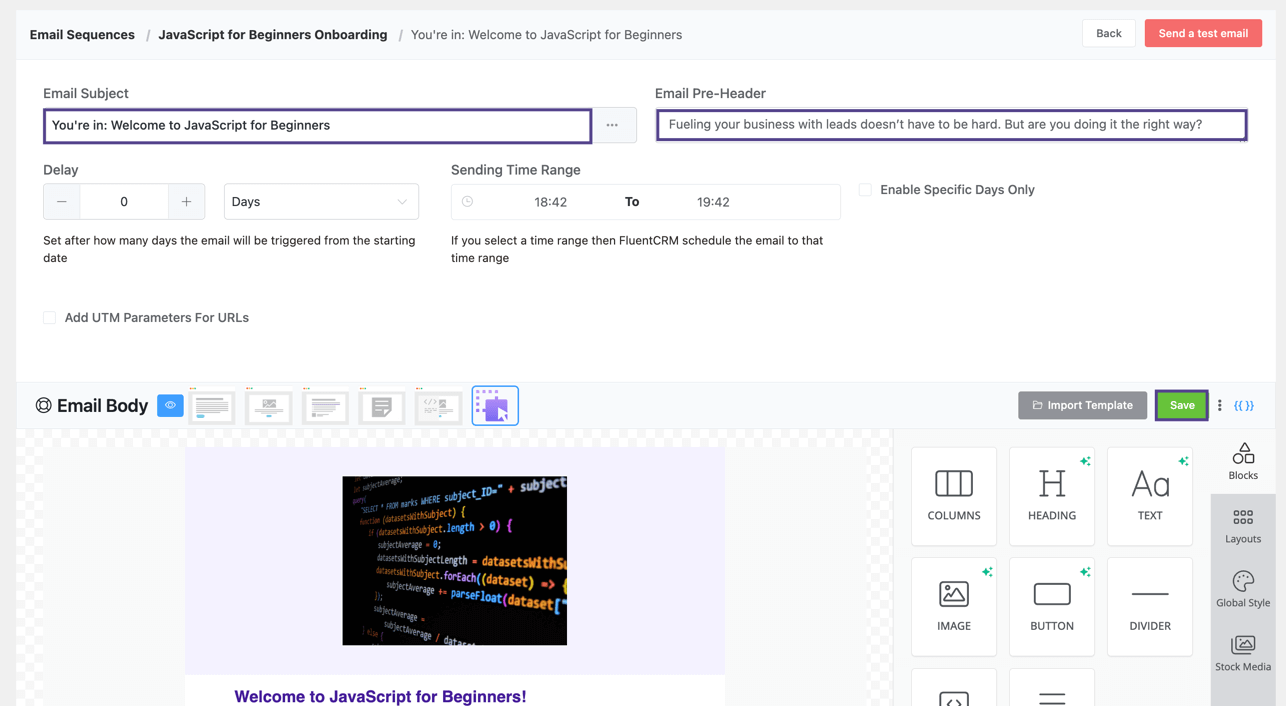Viewport: 1286px width, 706px height.
Task: Enable Specific Days Only
Action: coord(864,189)
